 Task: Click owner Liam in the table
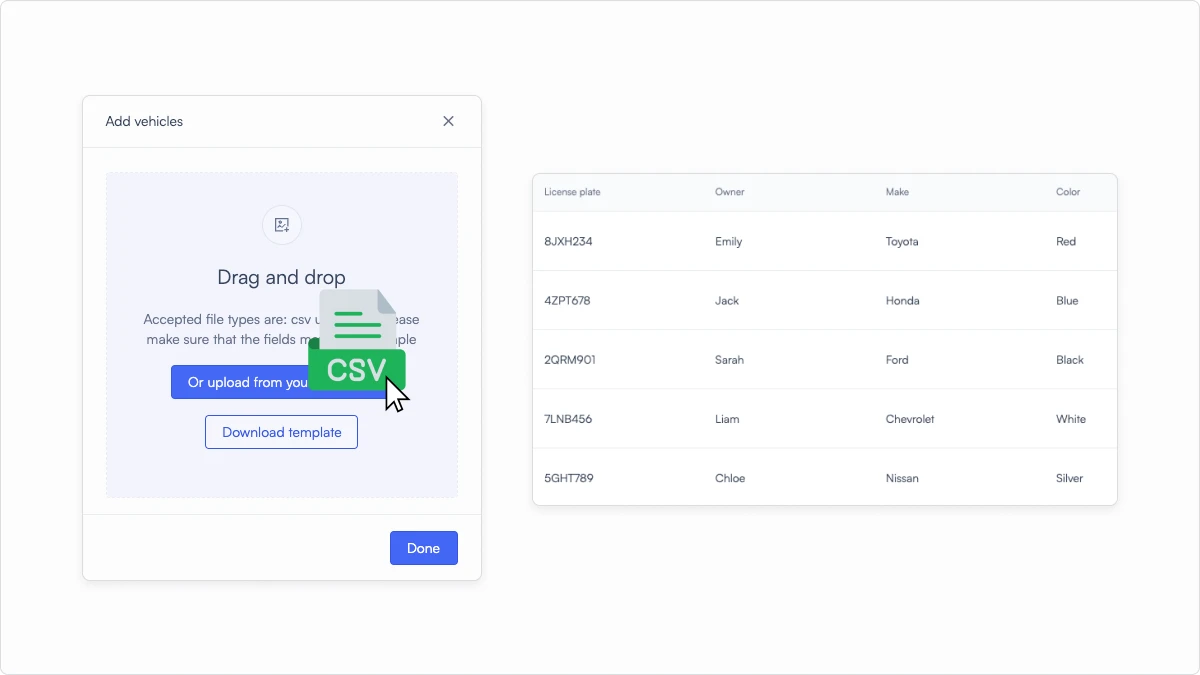click(x=727, y=418)
